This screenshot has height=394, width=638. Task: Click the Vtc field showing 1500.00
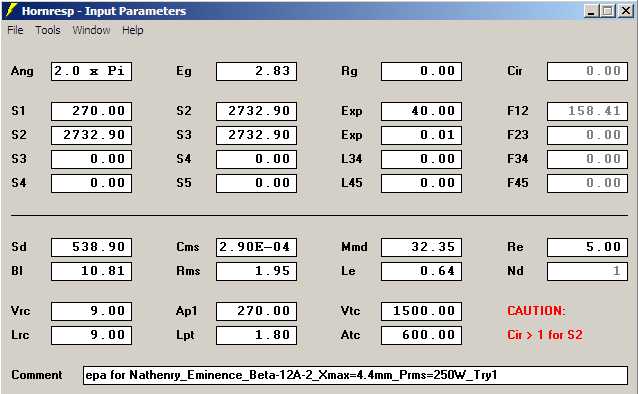(x=422, y=311)
